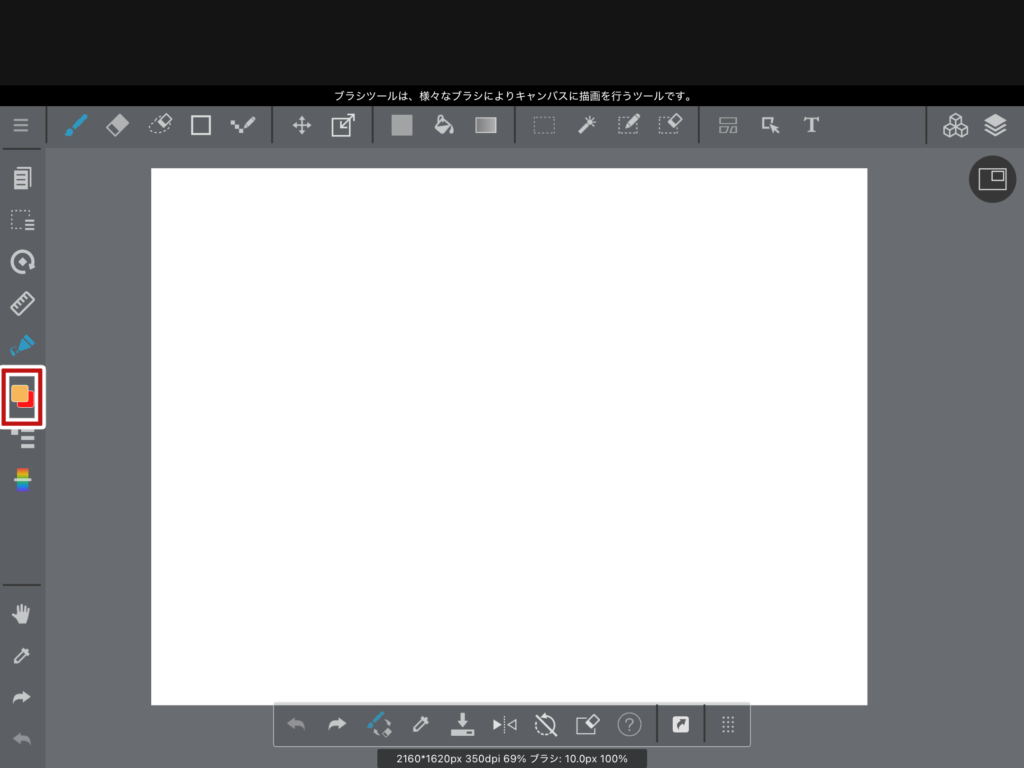Select the Bucket fill tool

(x=444, y=125)
